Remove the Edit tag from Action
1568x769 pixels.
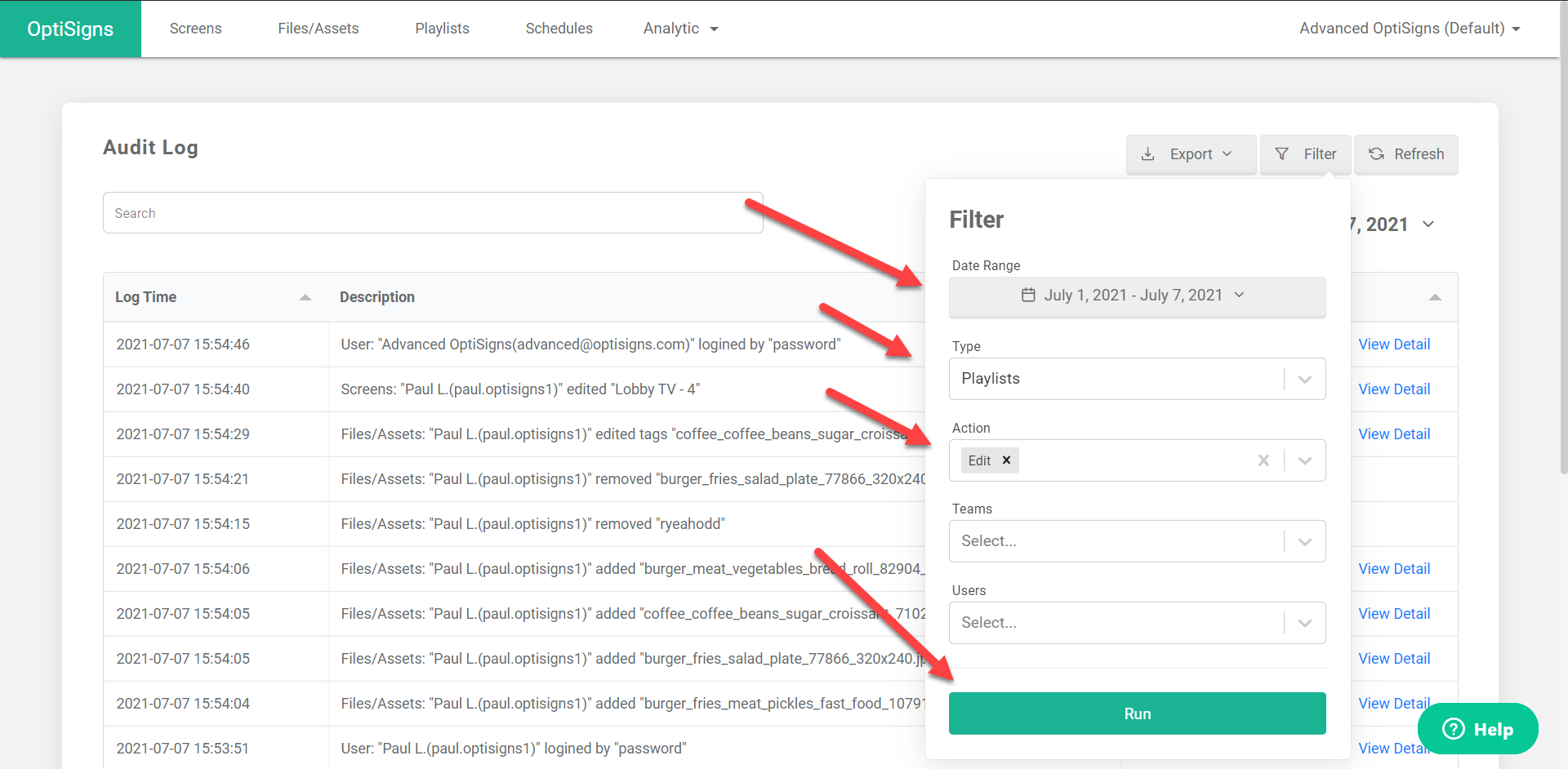1007,460
